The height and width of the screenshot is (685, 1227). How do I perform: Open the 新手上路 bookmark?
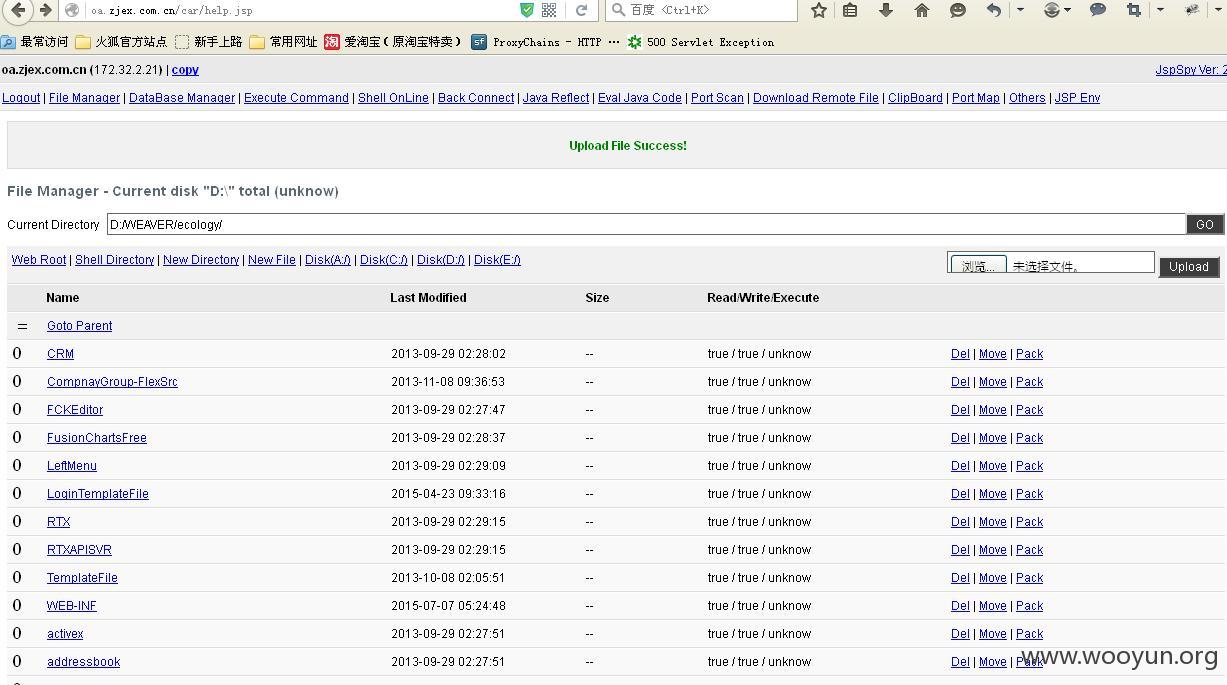pos(209,42)
